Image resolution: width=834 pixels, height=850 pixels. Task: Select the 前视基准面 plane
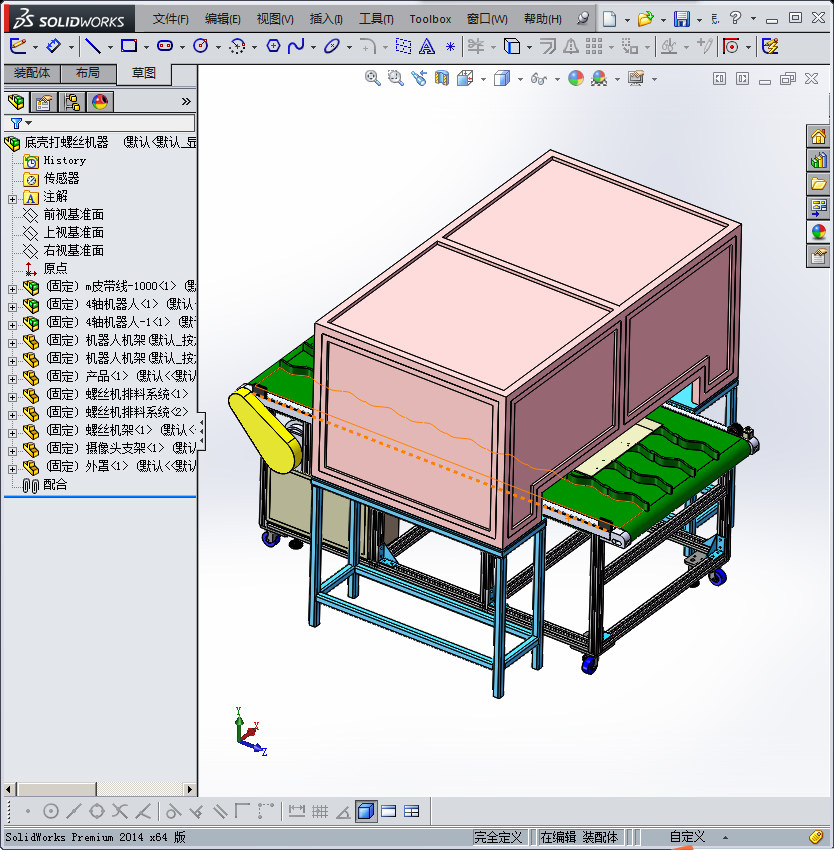pos(73,215)
